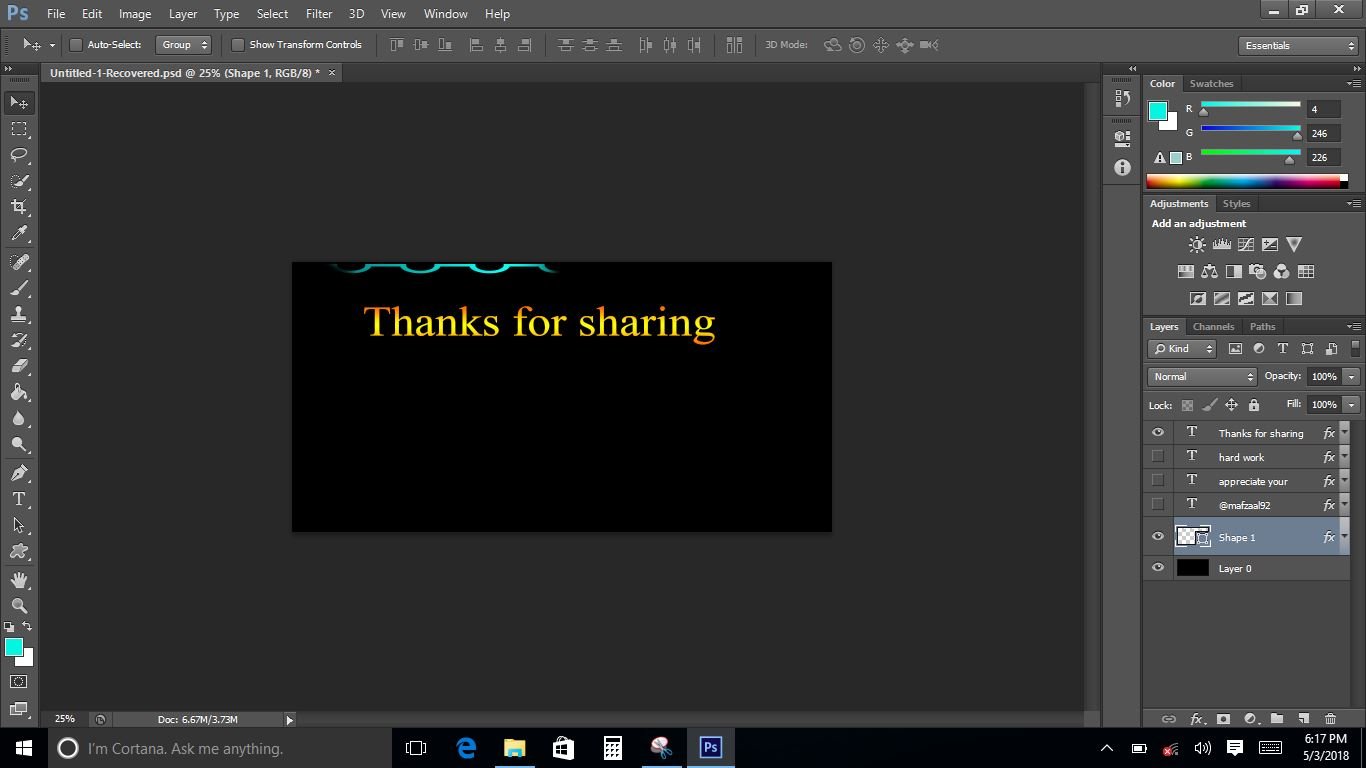The image size is (1366, 768).
Task: Enable Auto-Select checkbox
Action: 75,45
